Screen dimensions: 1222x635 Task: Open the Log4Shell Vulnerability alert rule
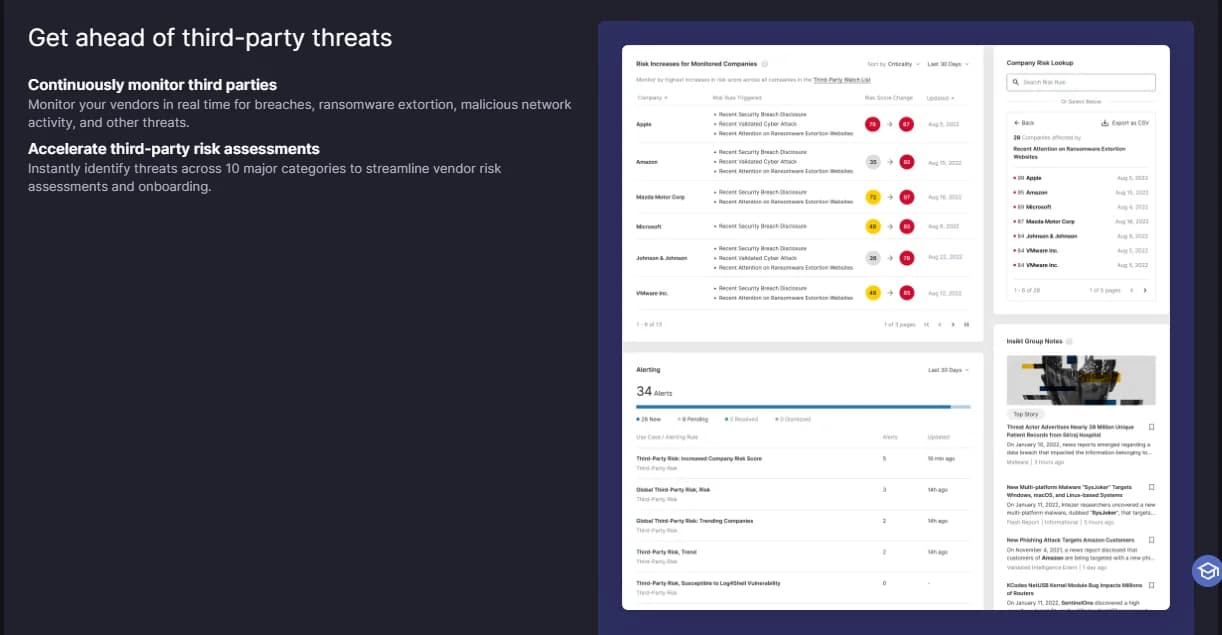708,583
